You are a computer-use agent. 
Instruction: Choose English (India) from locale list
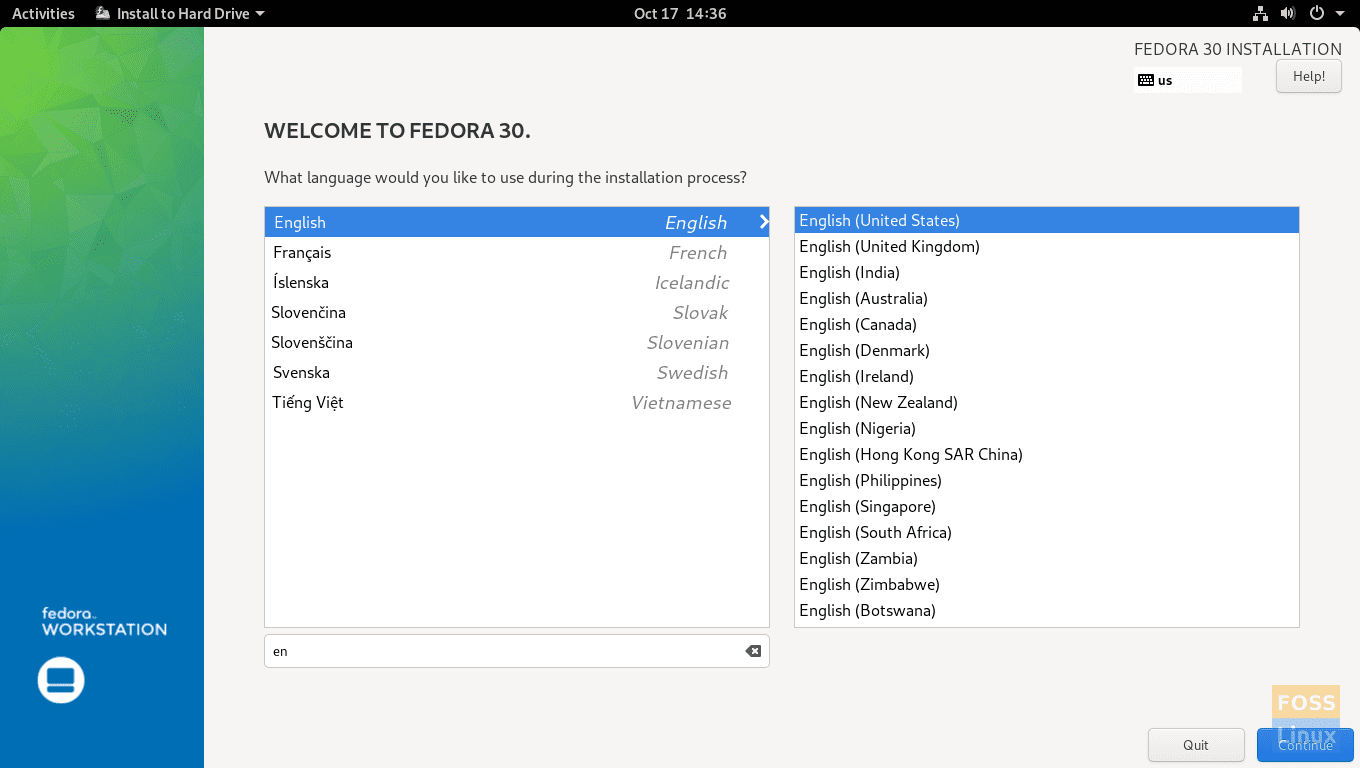[849, 272]
